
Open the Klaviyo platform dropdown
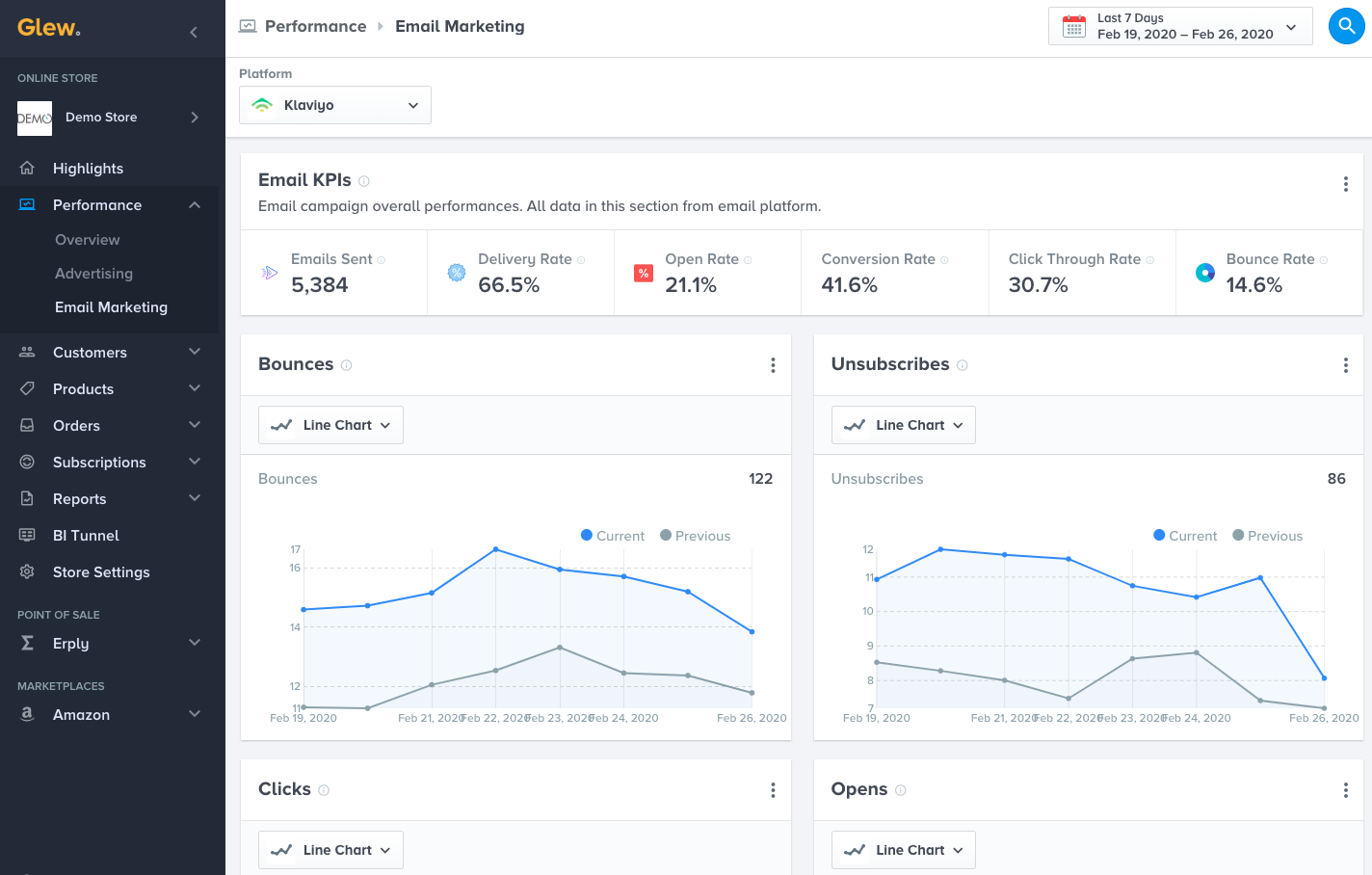coord(334,105)
